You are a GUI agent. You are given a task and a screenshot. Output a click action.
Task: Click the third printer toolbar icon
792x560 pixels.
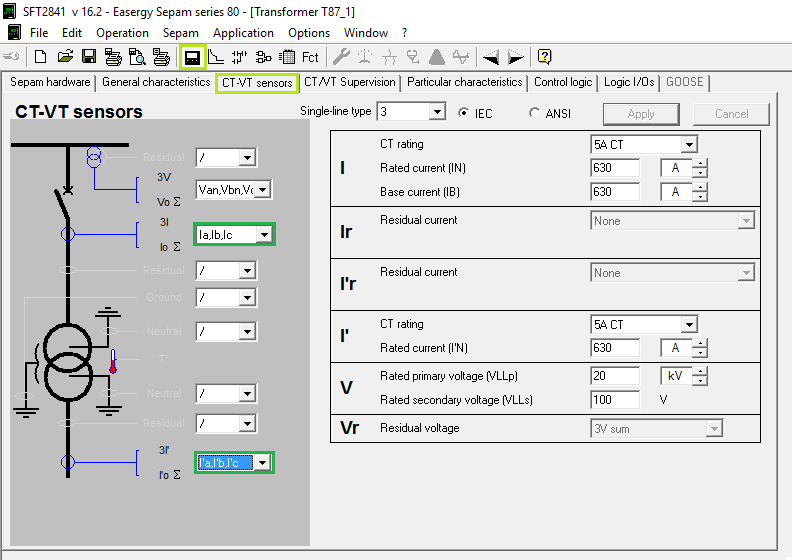point(162,57)
